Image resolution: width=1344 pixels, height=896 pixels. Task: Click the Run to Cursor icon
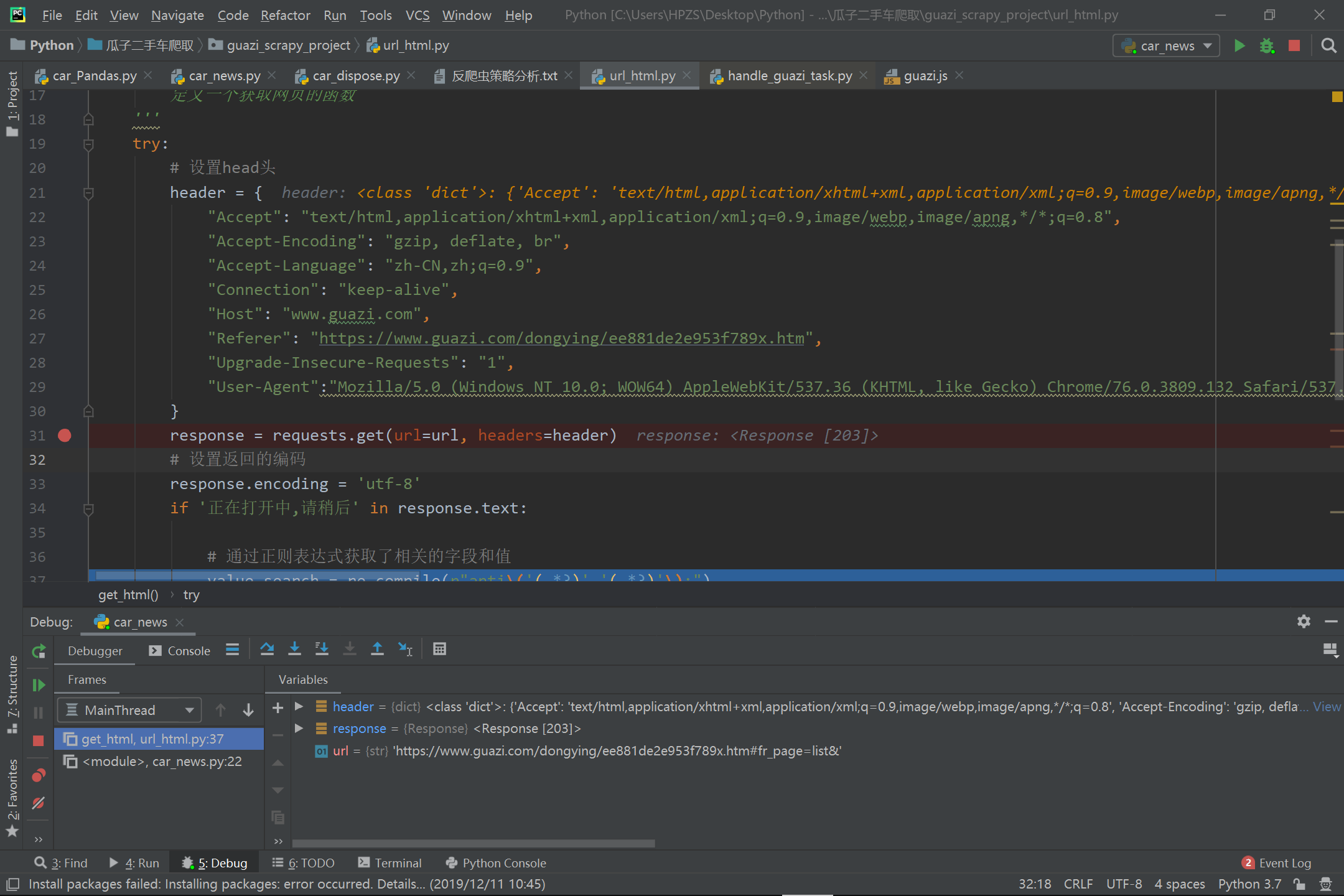[x=405, y=649]
